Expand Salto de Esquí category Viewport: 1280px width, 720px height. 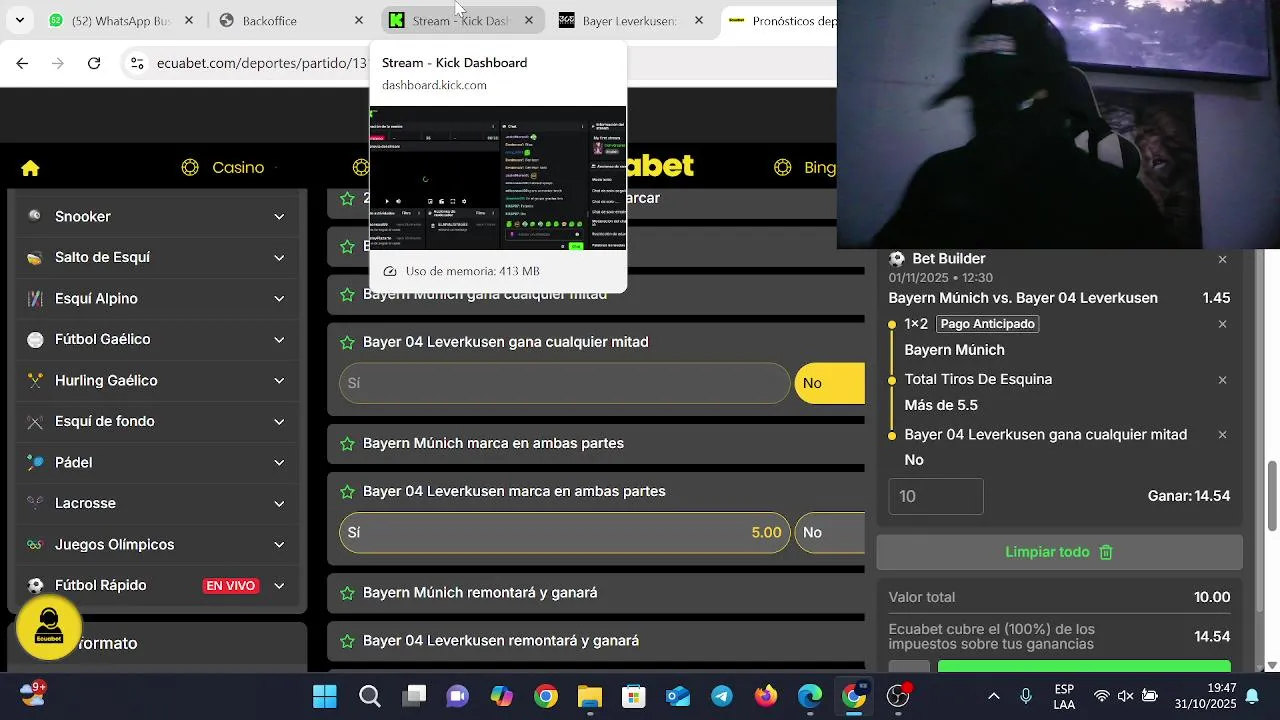click(x=279, y=258)
